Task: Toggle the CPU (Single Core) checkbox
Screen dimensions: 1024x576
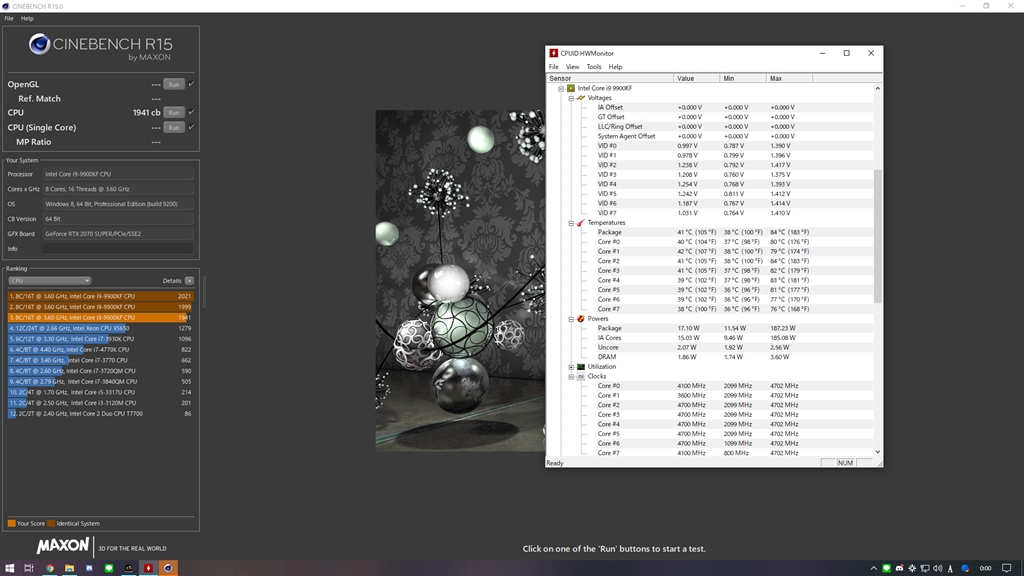Action: [191, 127]
